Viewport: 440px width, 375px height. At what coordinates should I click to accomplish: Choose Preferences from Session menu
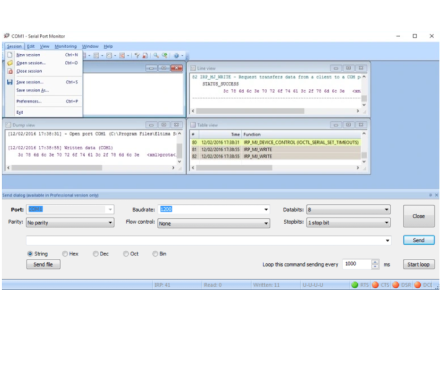(44, 101)
